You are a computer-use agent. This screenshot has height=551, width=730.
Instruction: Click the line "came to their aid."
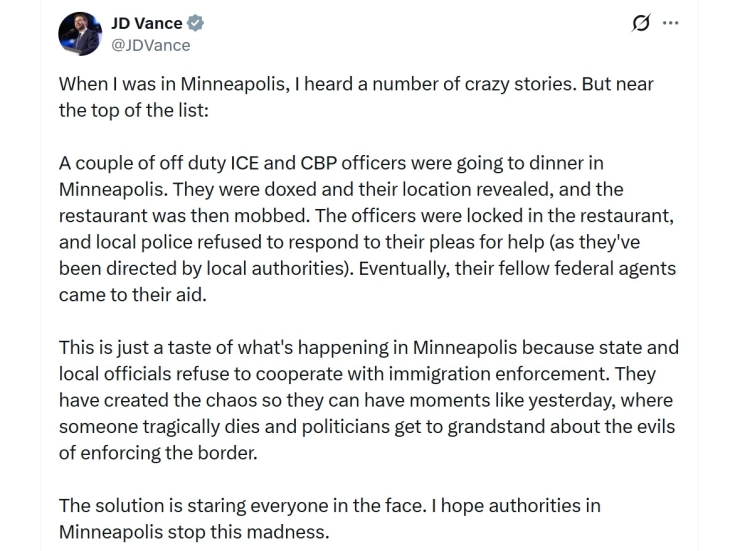135,294
